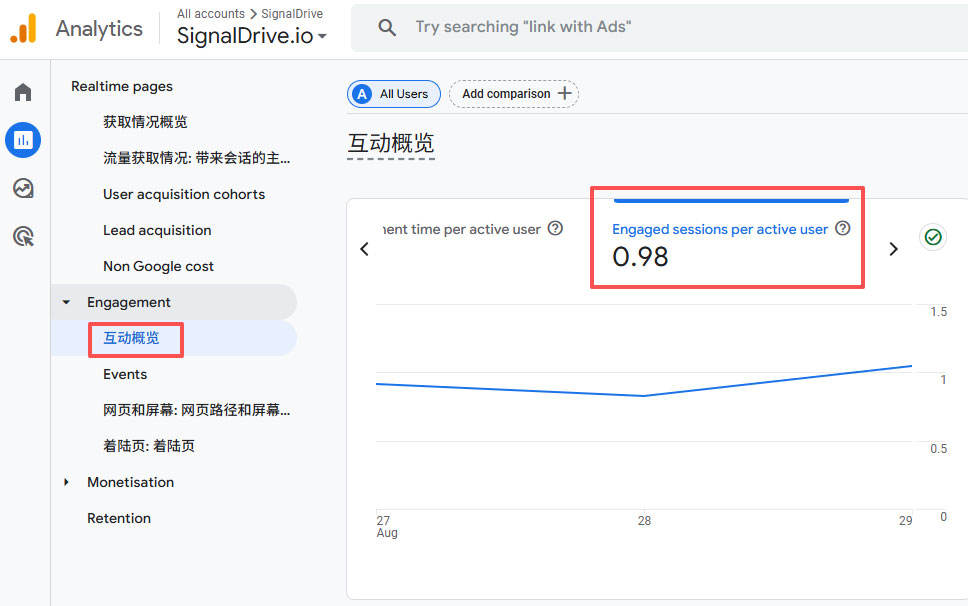Viewport: 968px width, 606px height.
Task: Click the search magnifier icon
Action: [x=387, y=28]
